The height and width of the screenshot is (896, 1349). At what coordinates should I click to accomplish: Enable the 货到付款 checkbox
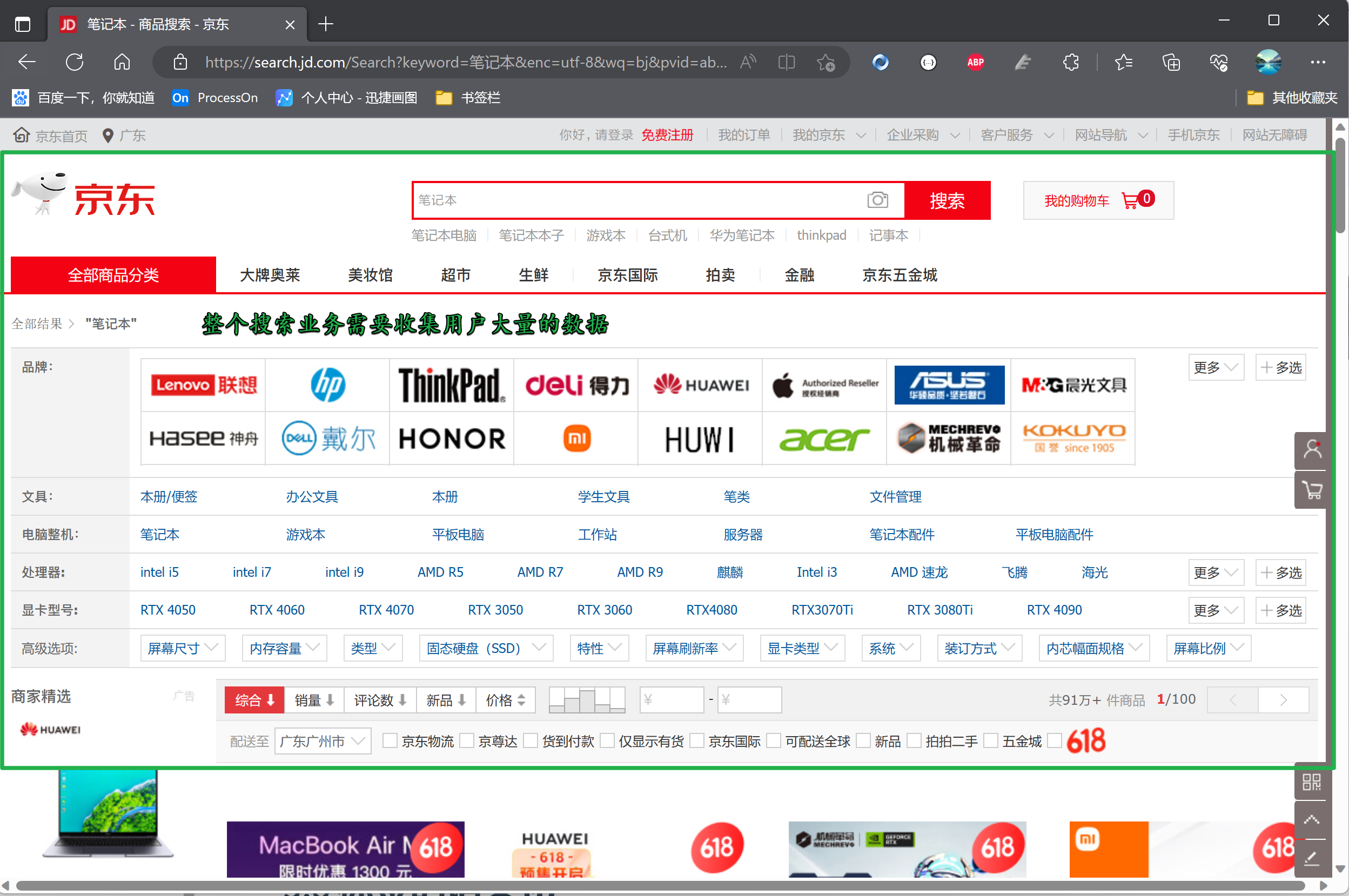coord(531,741)
